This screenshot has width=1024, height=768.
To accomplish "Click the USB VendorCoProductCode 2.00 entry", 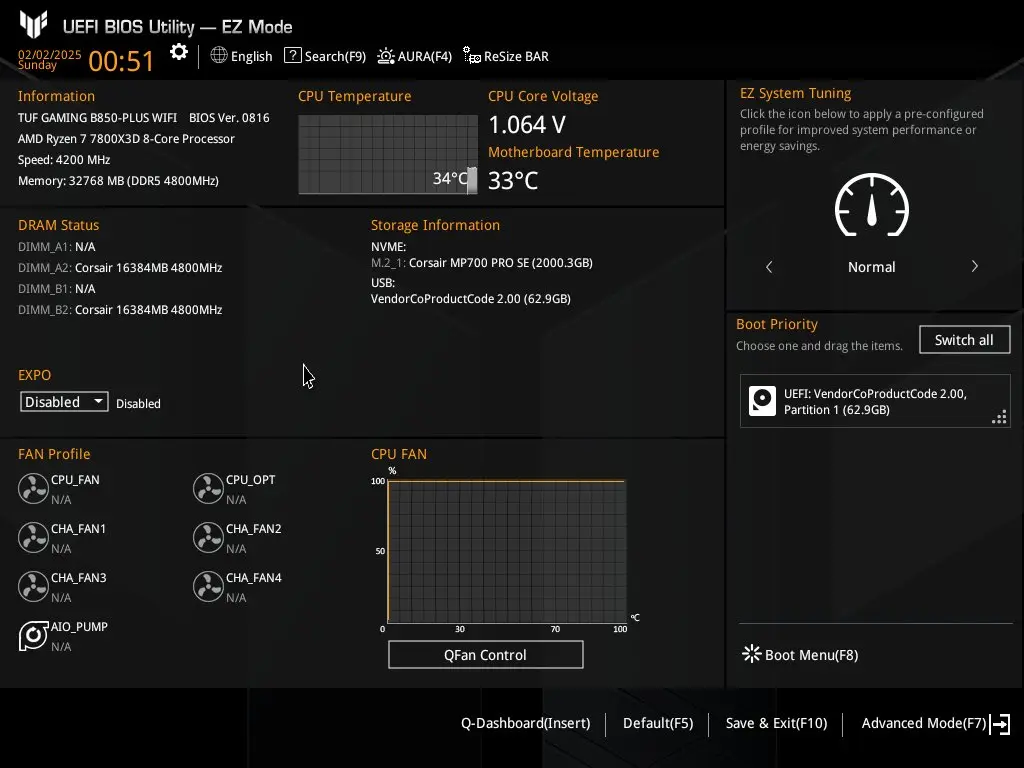I will (x=471, y=298).
